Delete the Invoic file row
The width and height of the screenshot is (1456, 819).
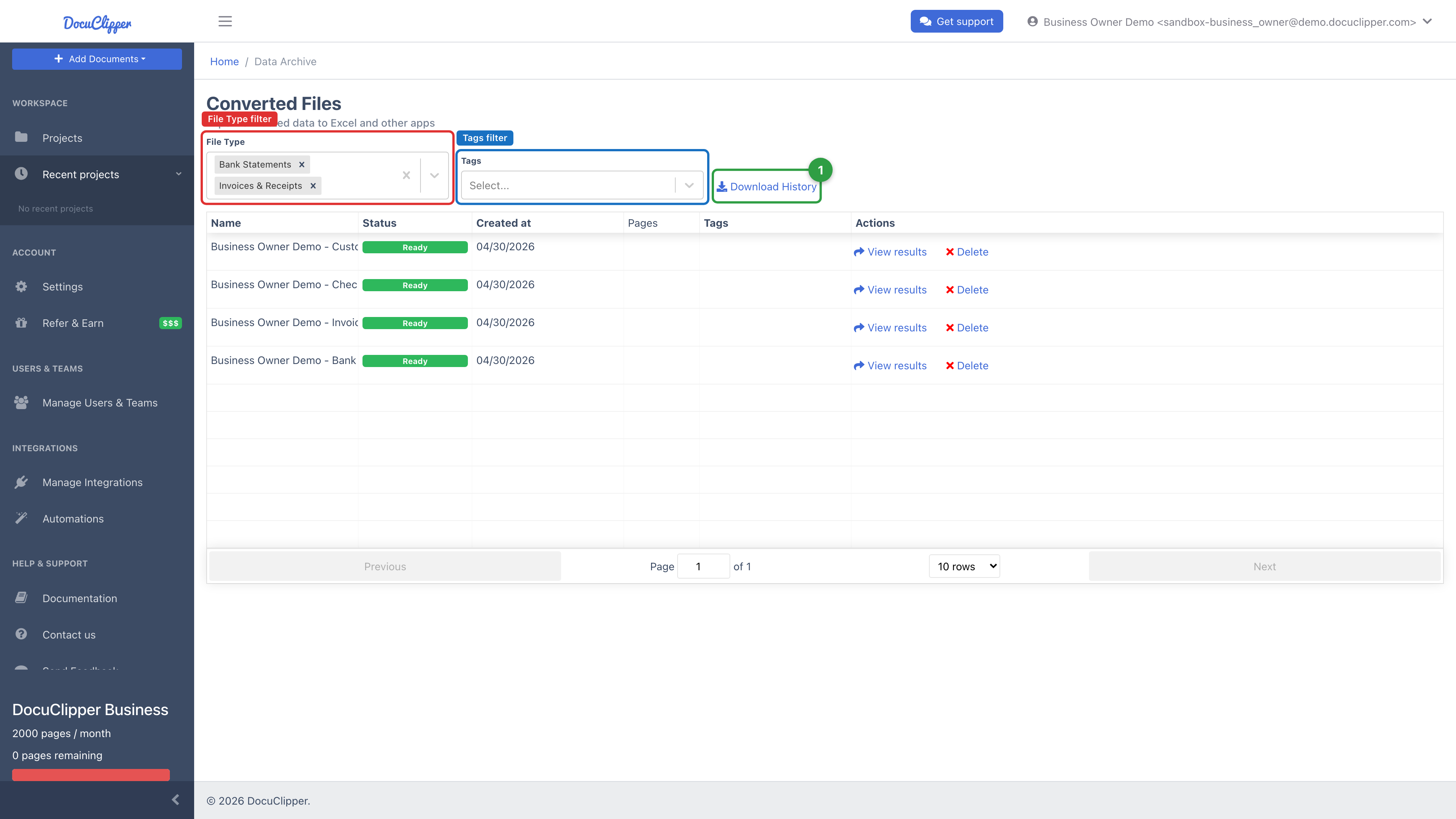click(x=967, y=327)
